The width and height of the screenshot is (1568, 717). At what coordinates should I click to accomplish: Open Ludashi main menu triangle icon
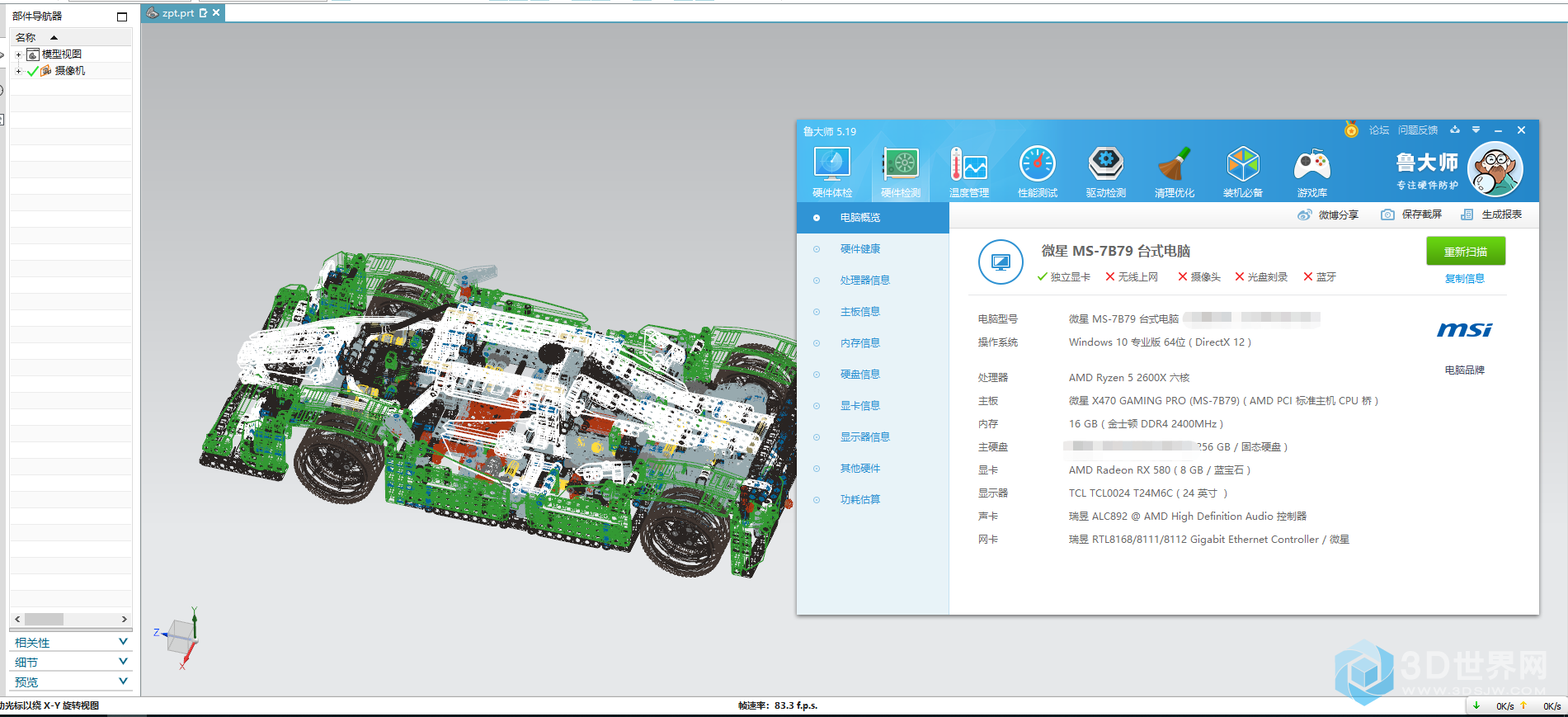click(x=1476, y=130)
